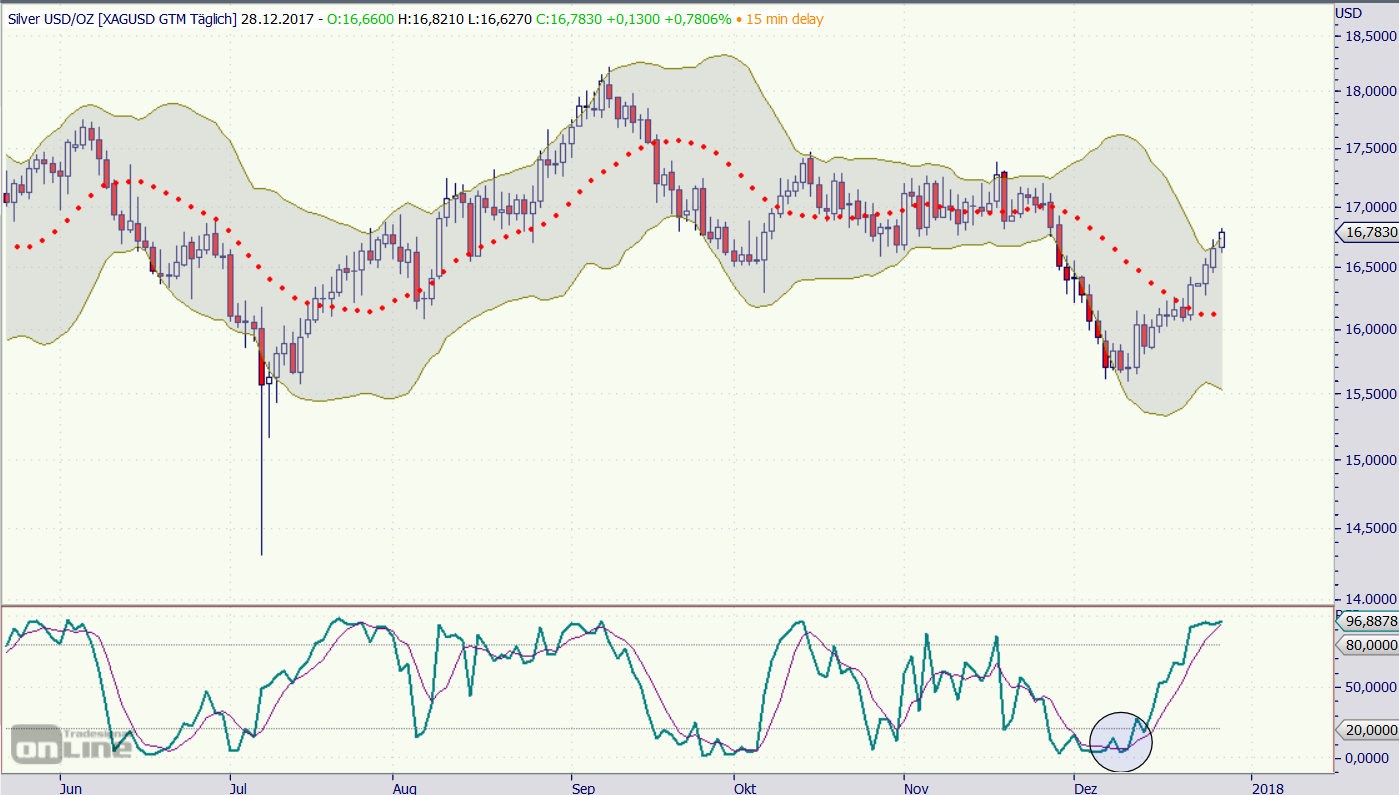Click the last candlestick on the chart

click(1222, 239)
